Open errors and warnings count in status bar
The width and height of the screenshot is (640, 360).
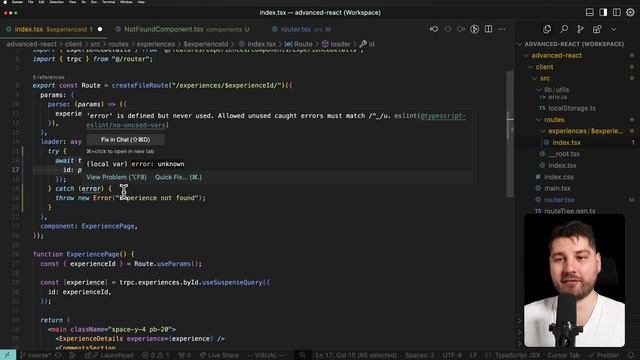pyautogui.click(x=156, y=355)
